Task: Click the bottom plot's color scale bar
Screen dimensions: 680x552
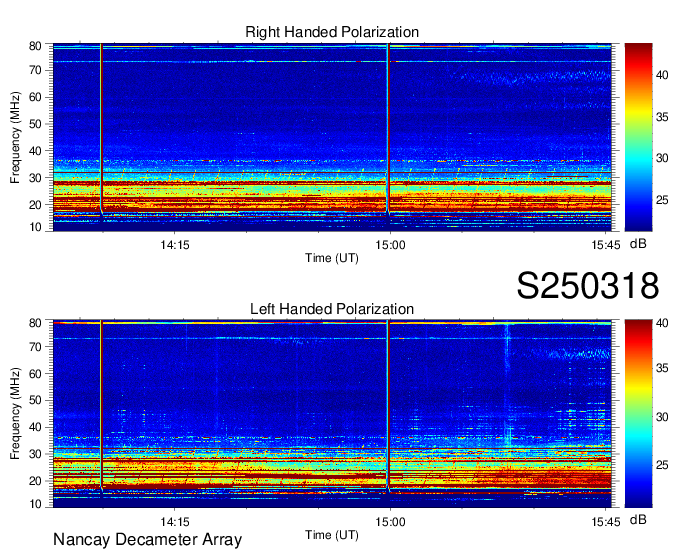Action: tap(638, 414)
